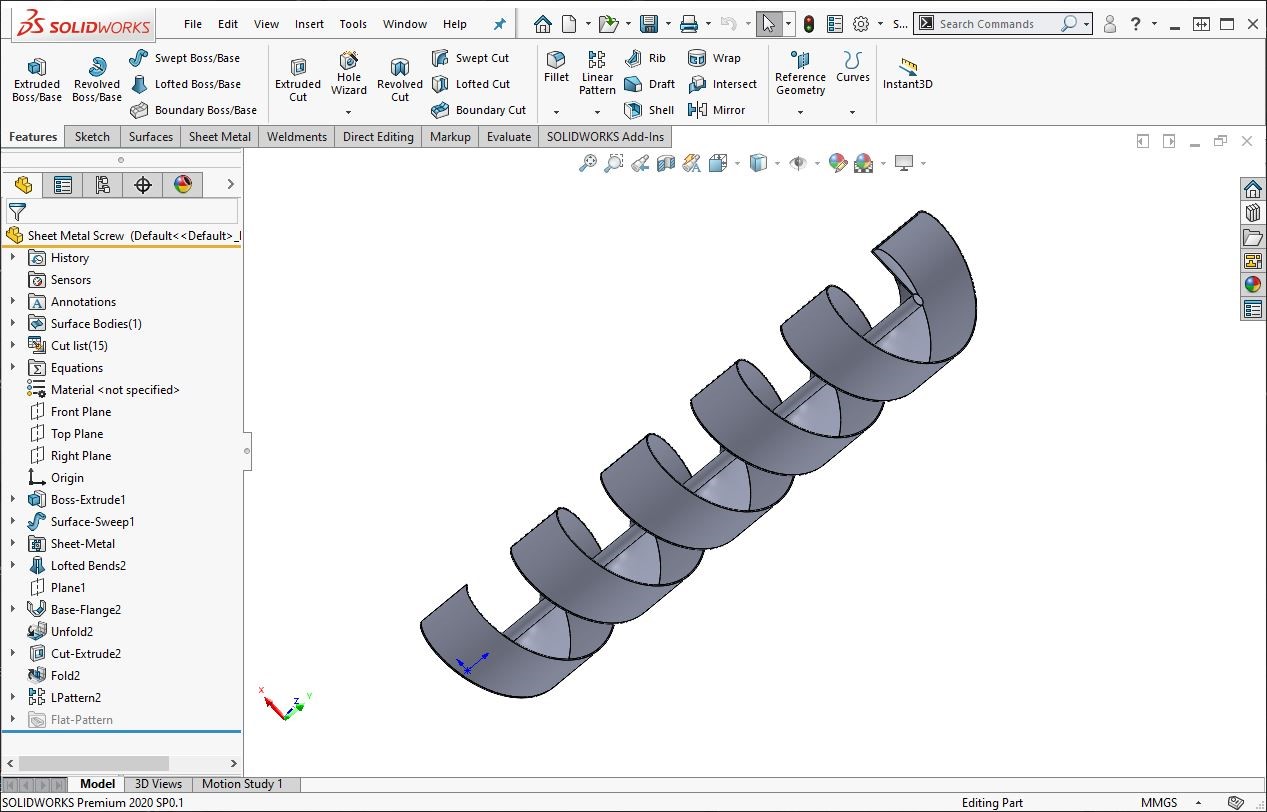This screenshot has width=1267, height=812.
Task: Toggle the Hide/Show Items eye icon
Action: tap(797, 163)
